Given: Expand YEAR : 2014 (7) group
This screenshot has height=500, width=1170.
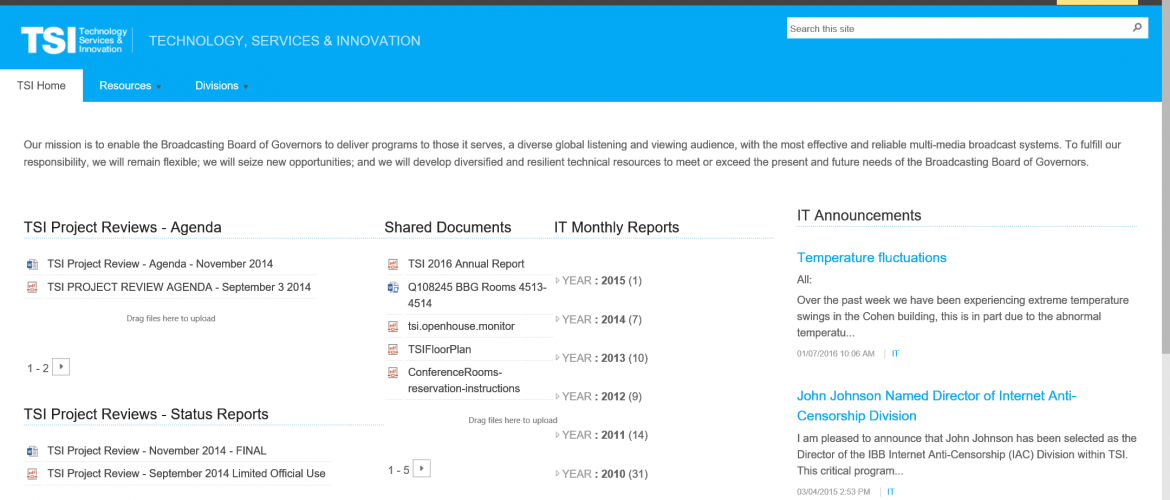Looking at the screenshot, I should (557, 319).
